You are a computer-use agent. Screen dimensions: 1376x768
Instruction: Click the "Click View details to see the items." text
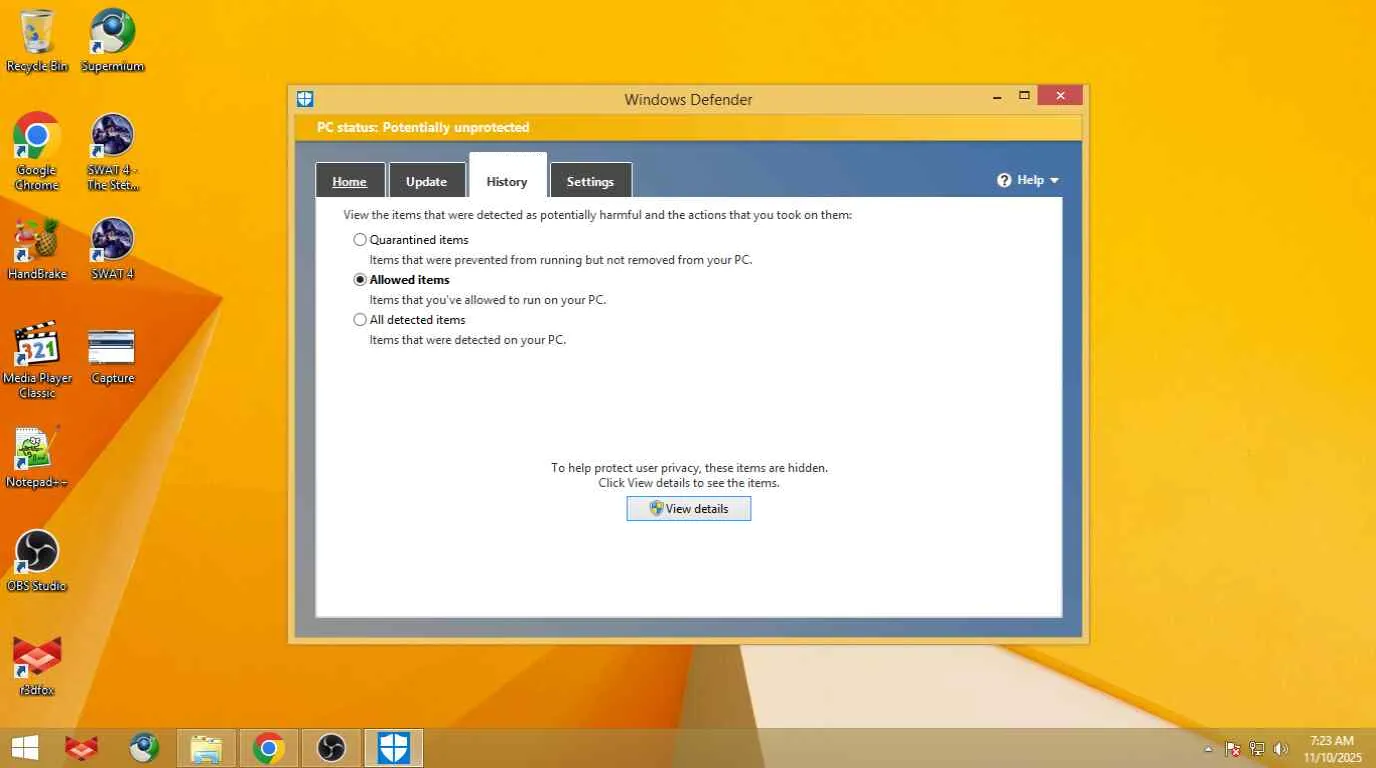(x=689, y=483)
